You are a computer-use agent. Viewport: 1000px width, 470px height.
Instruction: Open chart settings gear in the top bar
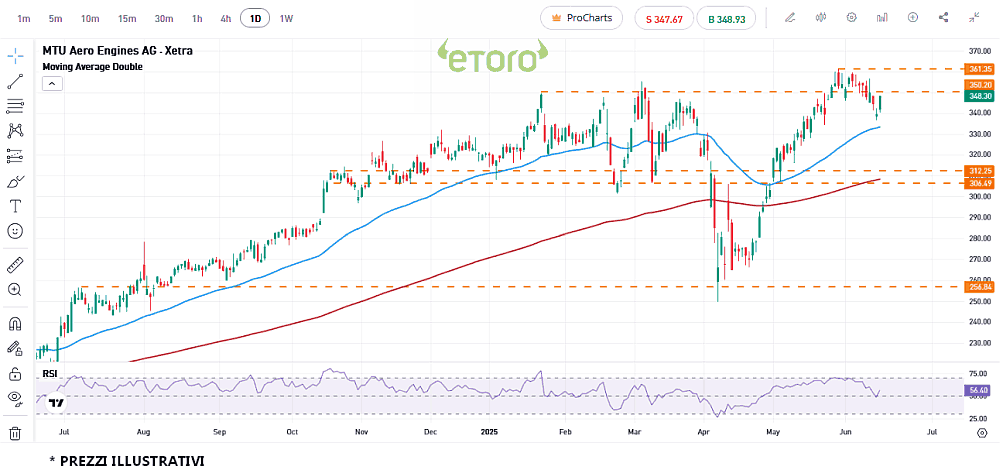click(x=851, y=18)
